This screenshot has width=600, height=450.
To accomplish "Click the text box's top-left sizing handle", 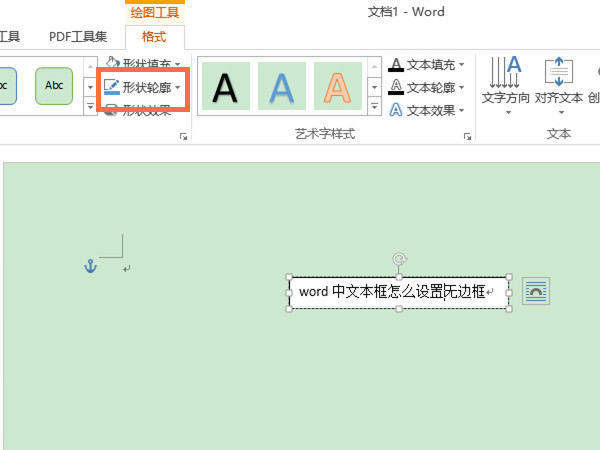I will coord(289,277).
